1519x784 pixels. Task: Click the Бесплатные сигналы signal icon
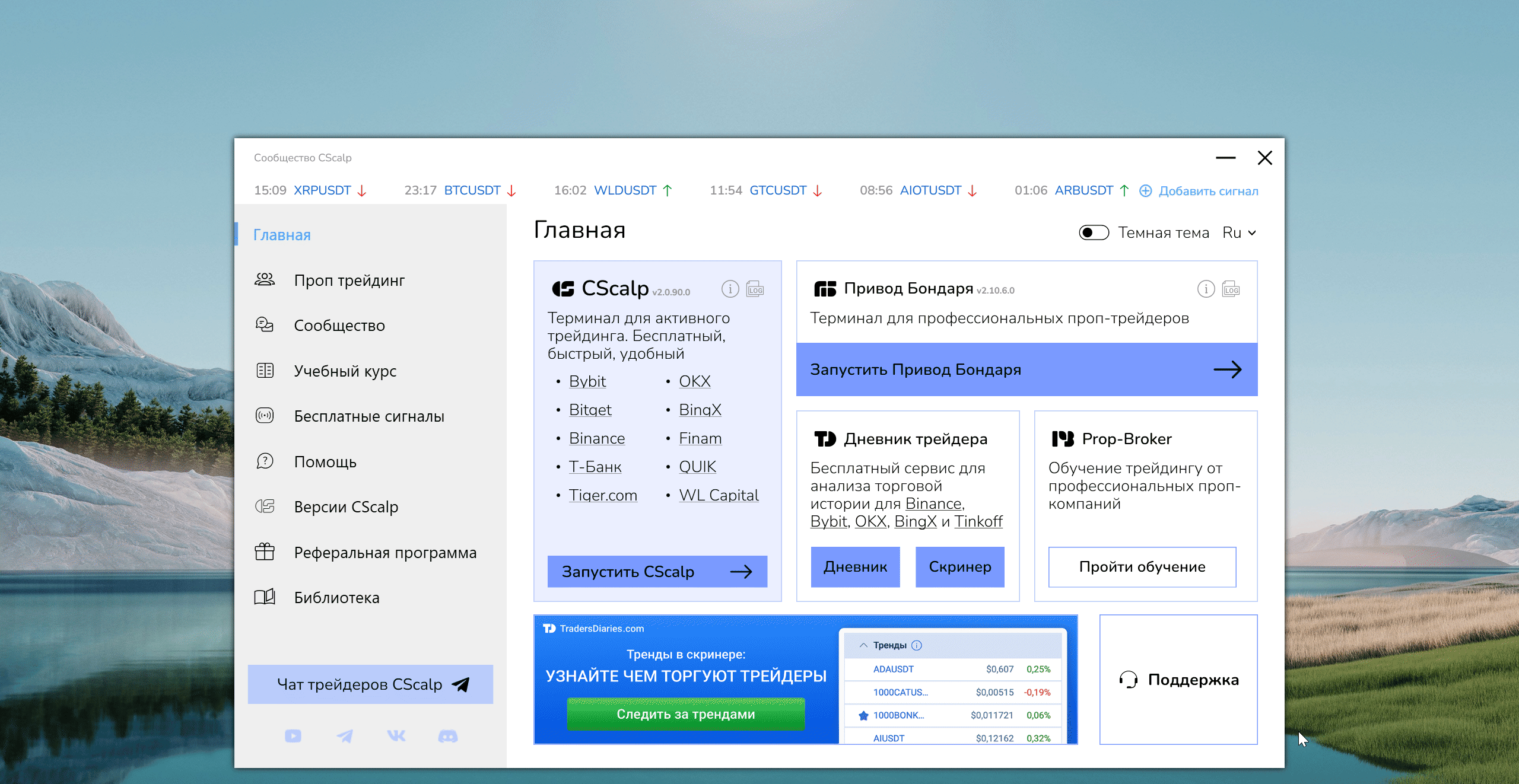265,416
